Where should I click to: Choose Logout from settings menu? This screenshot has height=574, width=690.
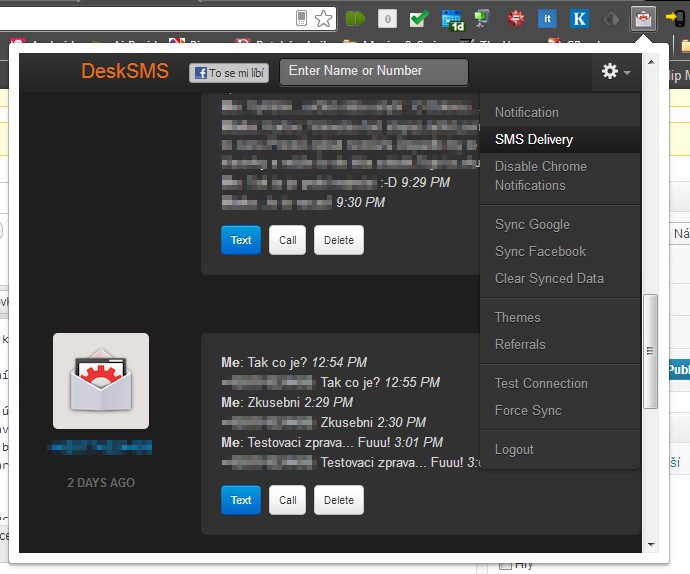pos(560,449)
